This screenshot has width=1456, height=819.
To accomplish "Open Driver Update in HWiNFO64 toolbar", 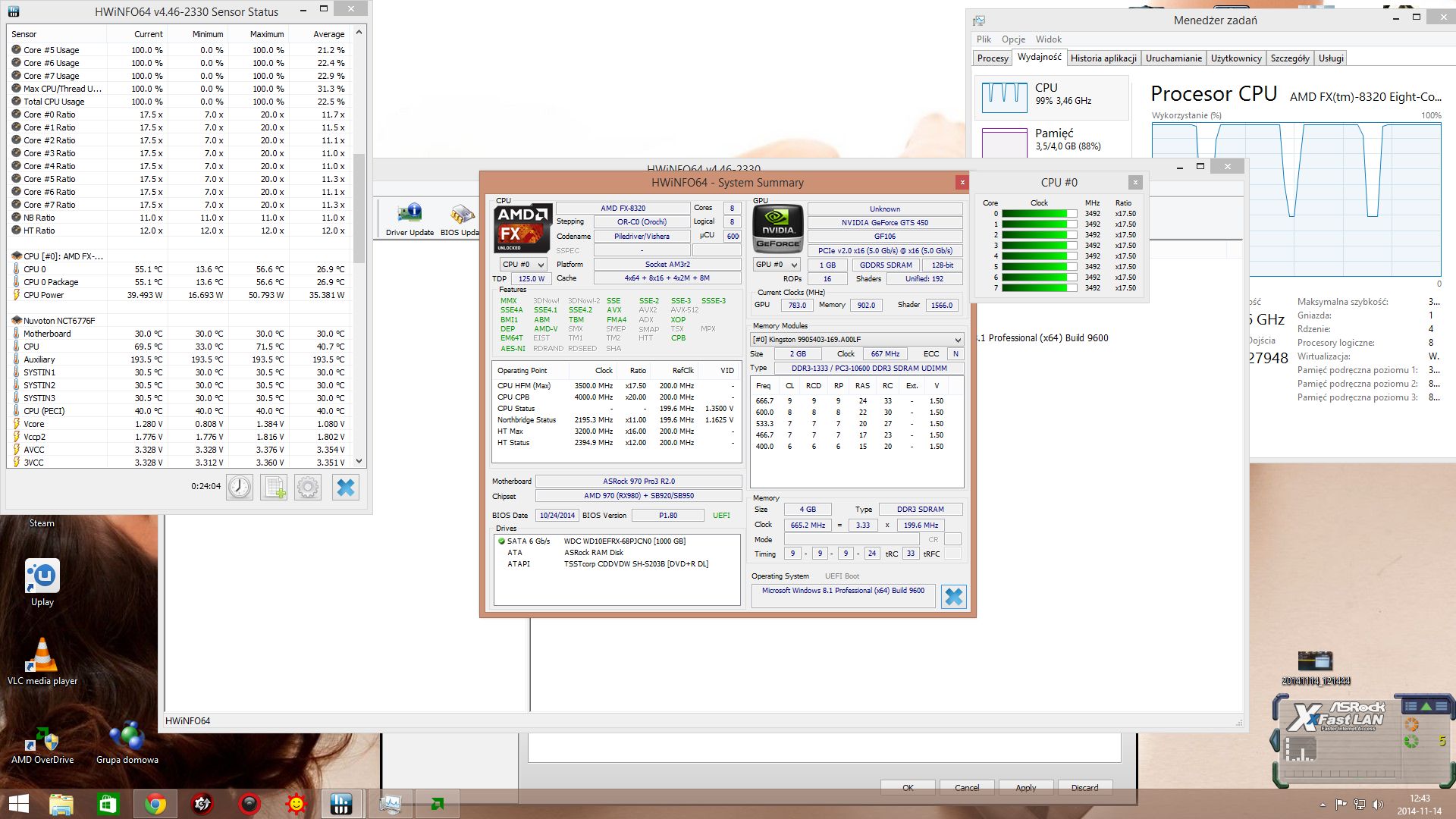I will (x=409, y=219).
